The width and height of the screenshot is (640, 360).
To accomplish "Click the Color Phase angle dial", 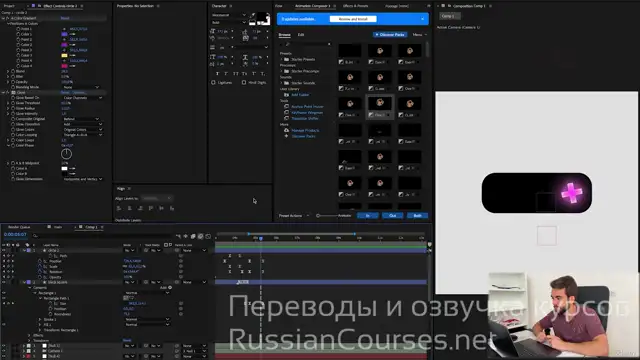I will click(x=66, y=154).
